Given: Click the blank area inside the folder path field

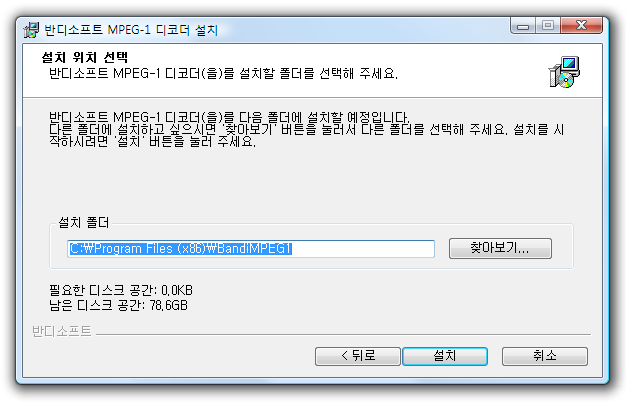Looking at the screenshot, I should [x=363, y=249].
